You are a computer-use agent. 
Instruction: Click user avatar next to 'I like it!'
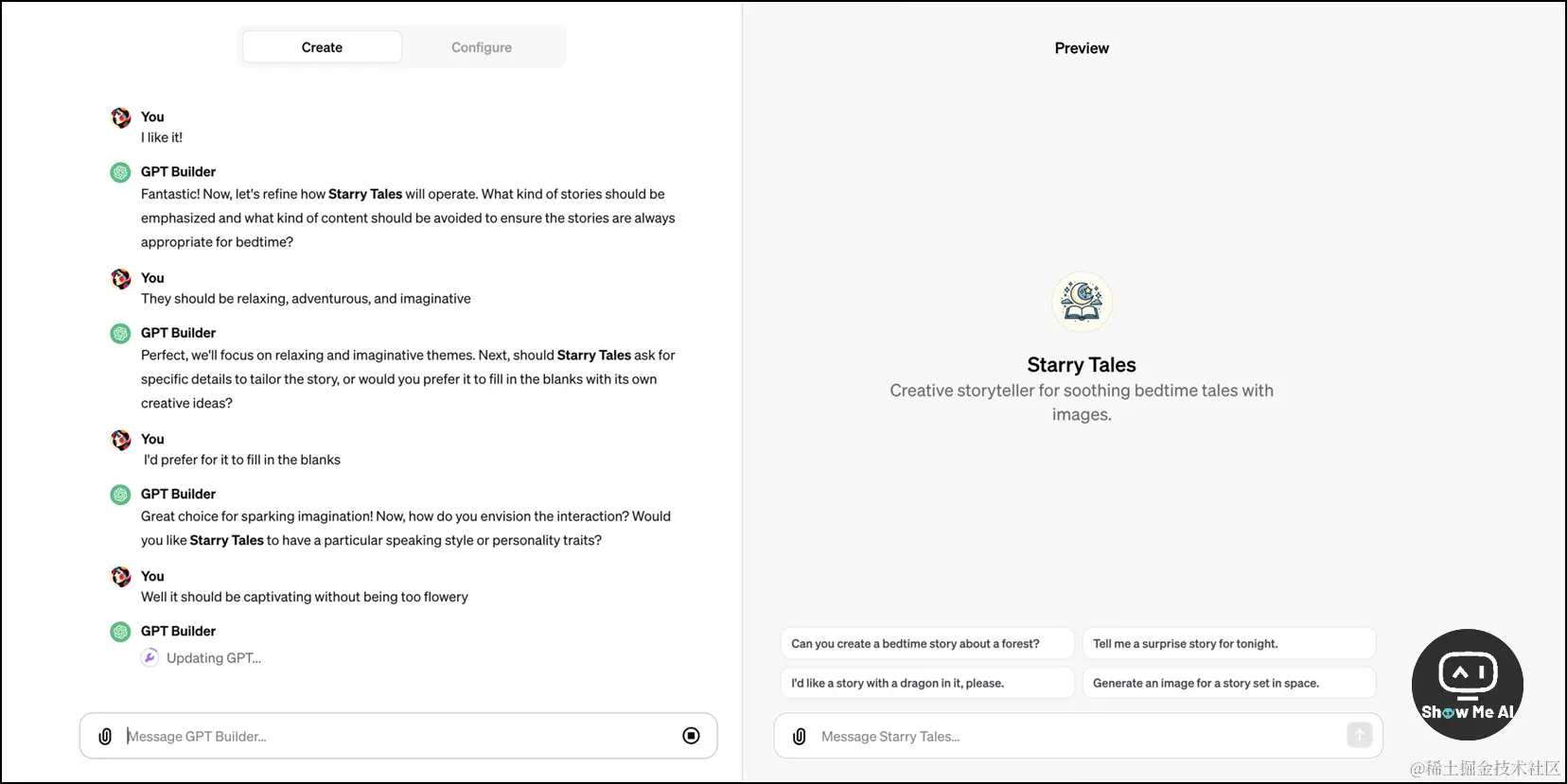[121, 117]
